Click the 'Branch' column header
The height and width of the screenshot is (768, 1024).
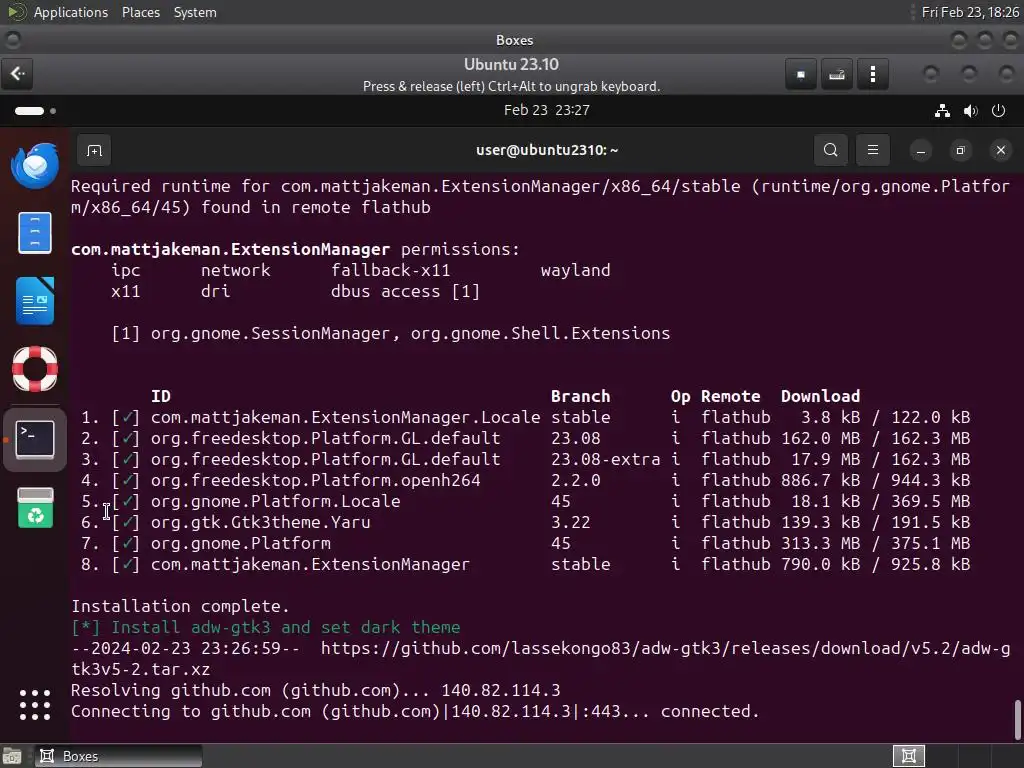pyautogui.click(x=581, y=396)
